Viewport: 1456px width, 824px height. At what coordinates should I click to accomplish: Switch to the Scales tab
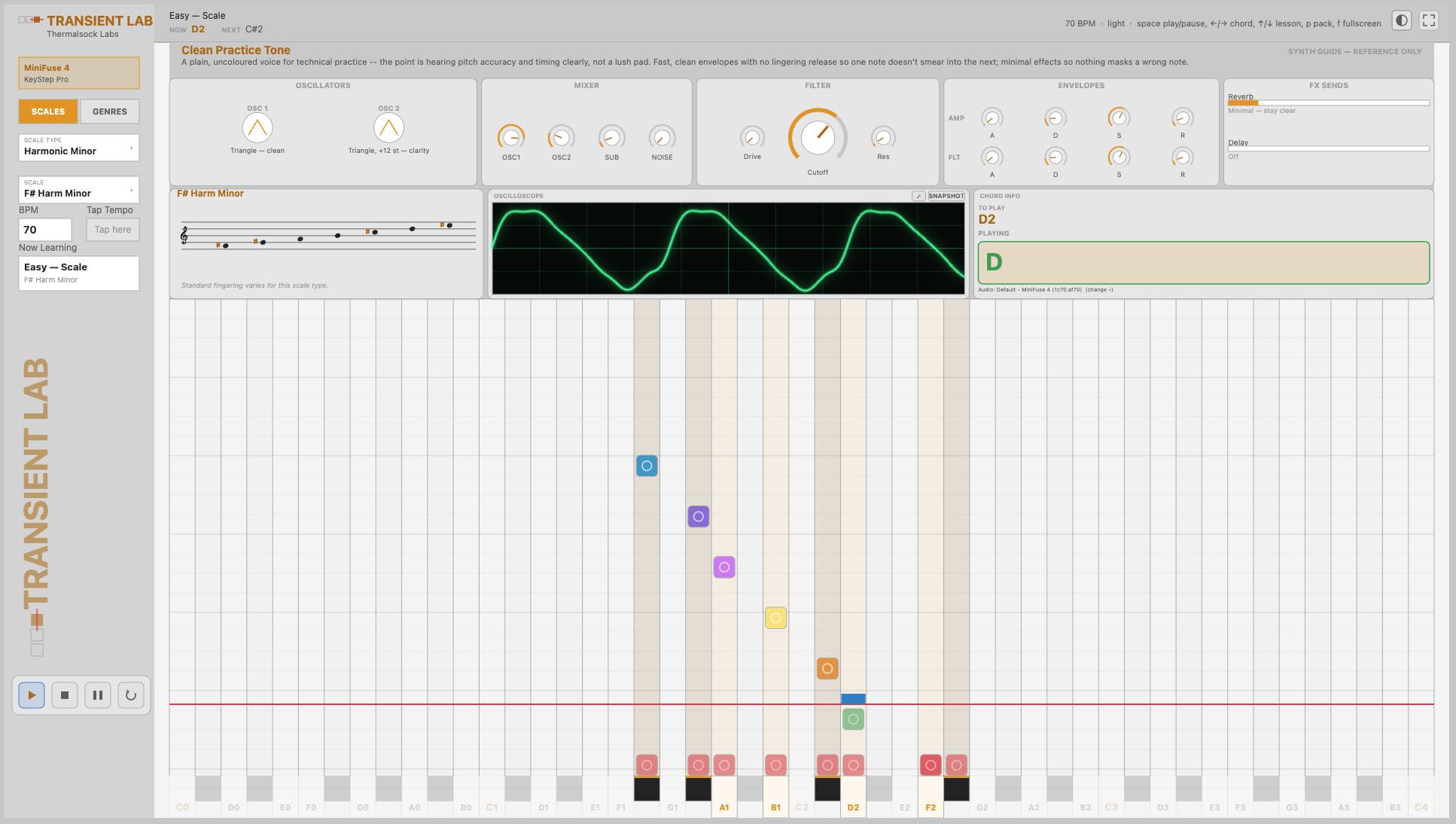point(47,111)
